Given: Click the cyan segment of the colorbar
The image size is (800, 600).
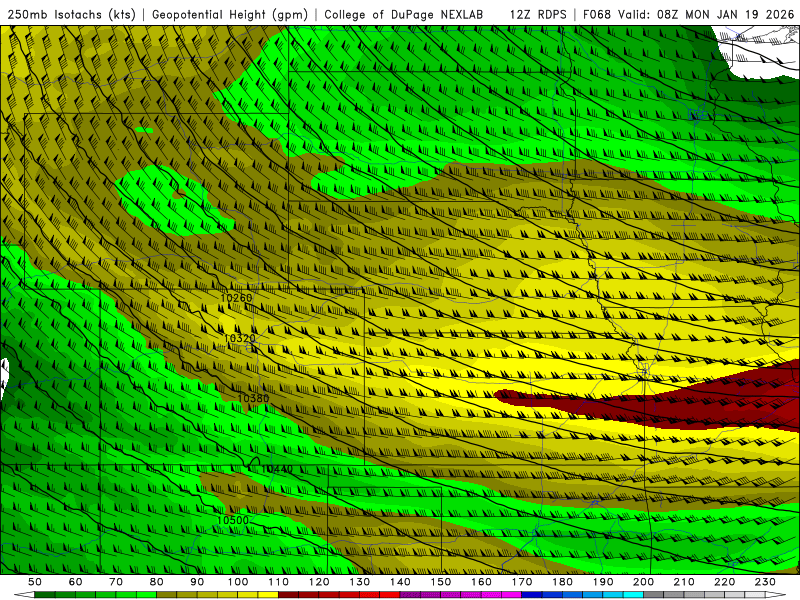Looking at the screenshot, I should pos(633,595).
